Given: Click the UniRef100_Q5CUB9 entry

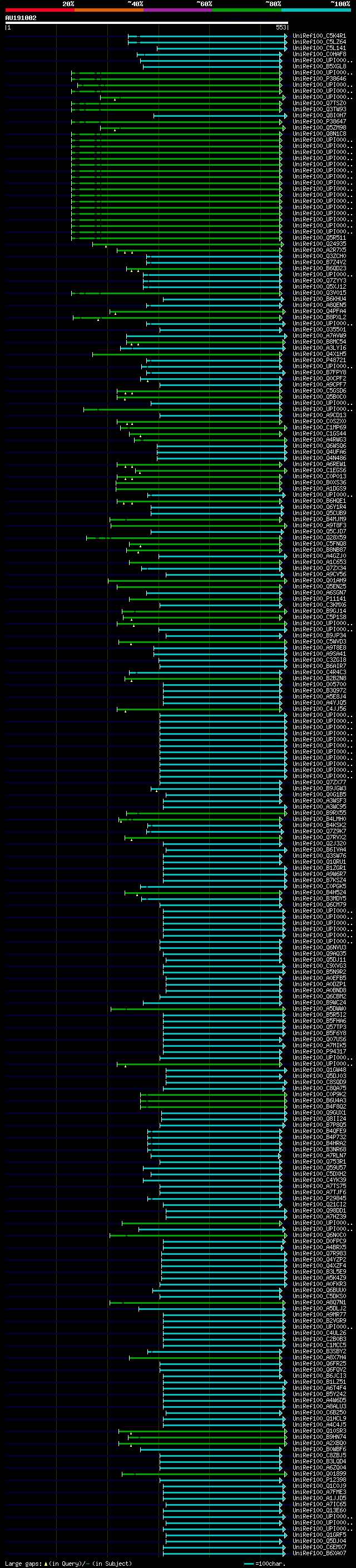Looking at the screenshot, I should (319, 513).
